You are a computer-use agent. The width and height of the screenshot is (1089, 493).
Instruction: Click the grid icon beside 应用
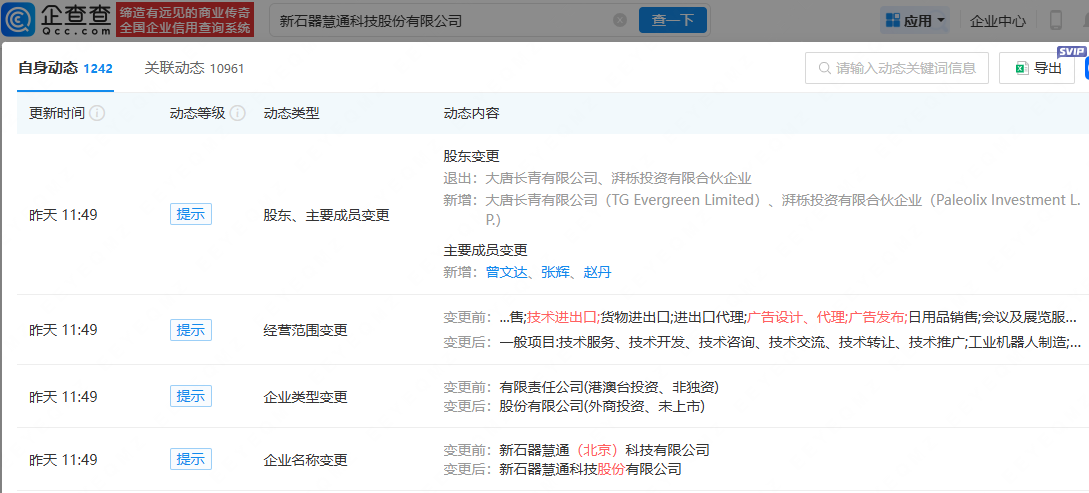click(892, 21)
